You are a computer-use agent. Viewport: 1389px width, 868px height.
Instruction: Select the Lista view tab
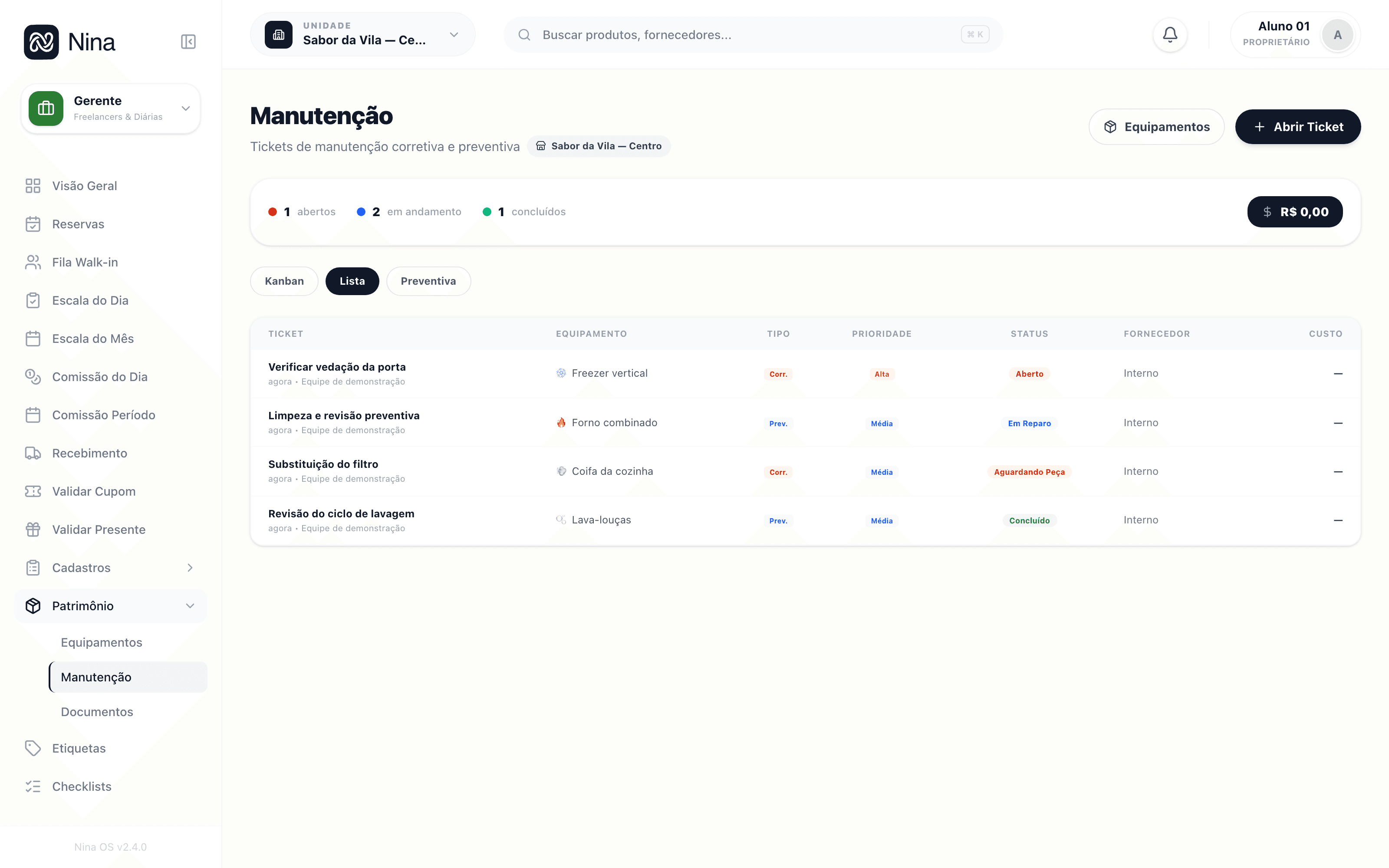coord(352,281)
